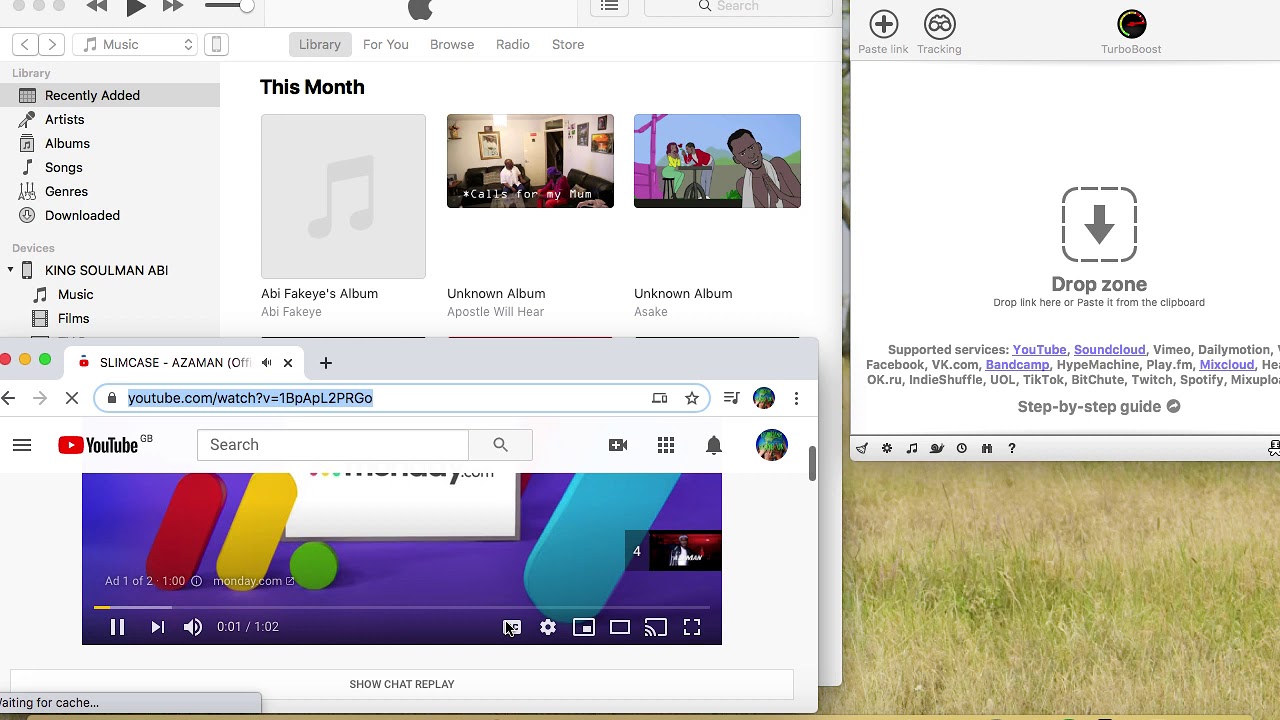Click the Drop zone download arrow

pos(1099,225)
